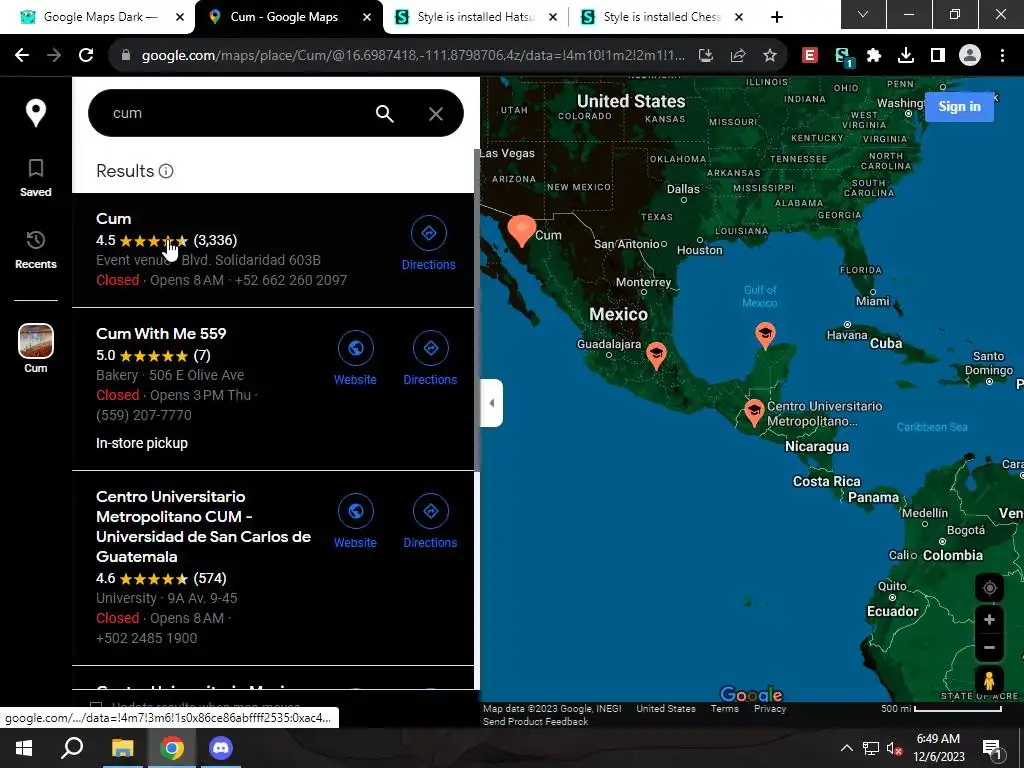Open the Recents history panel
This screenshot has width=1024, height=768.
click(x=35, y=249)
